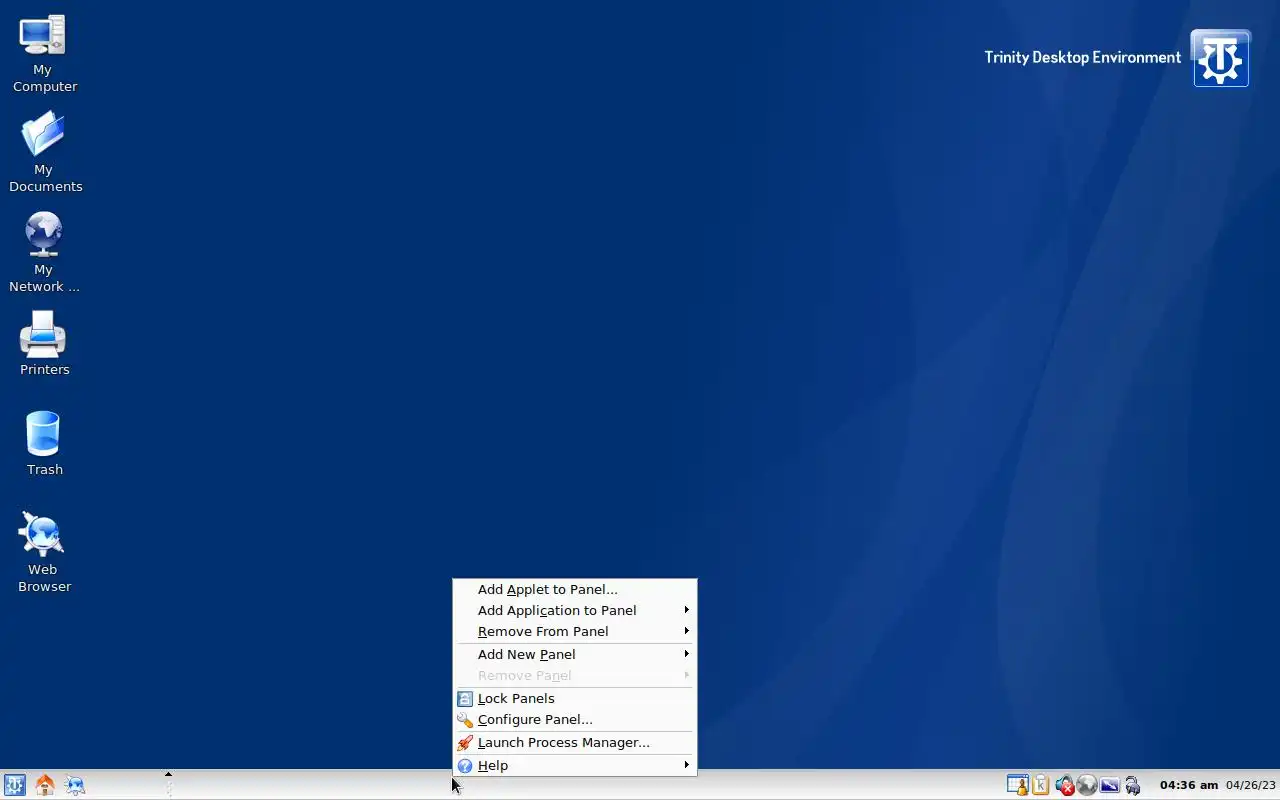
Task: Choose Launch Process Manager...
Action: 574,743
